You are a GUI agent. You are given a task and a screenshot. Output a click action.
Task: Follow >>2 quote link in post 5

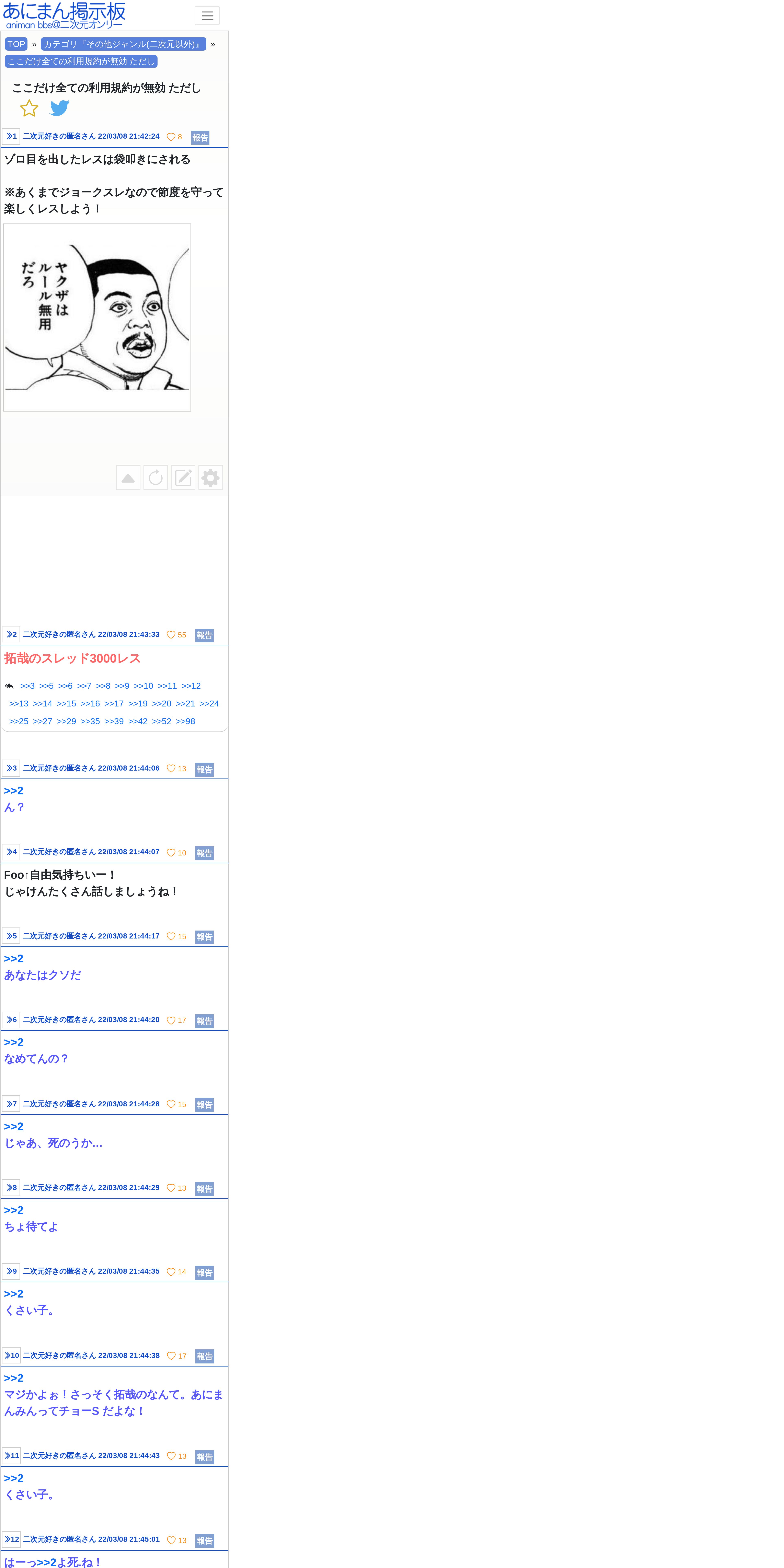click(x=13, y=959)
